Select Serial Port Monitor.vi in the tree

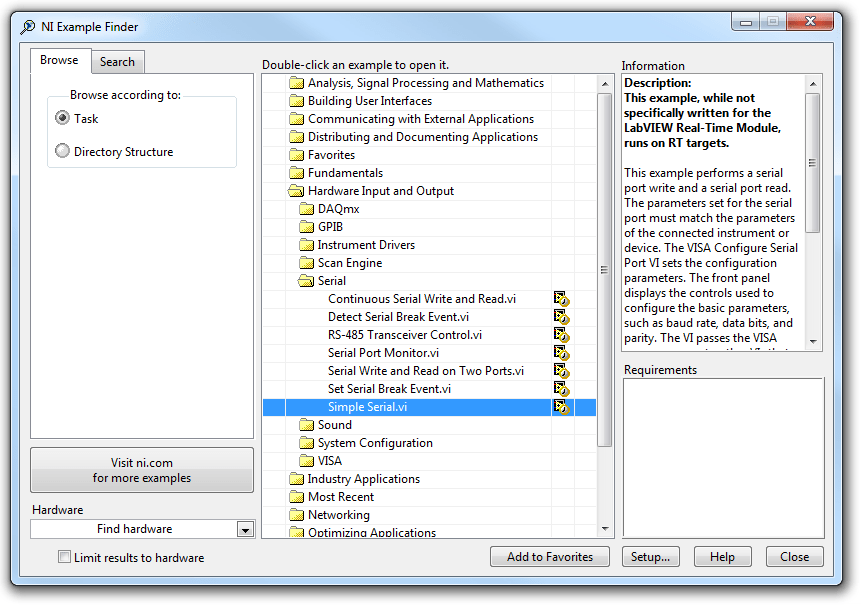(x=386, y=353)
